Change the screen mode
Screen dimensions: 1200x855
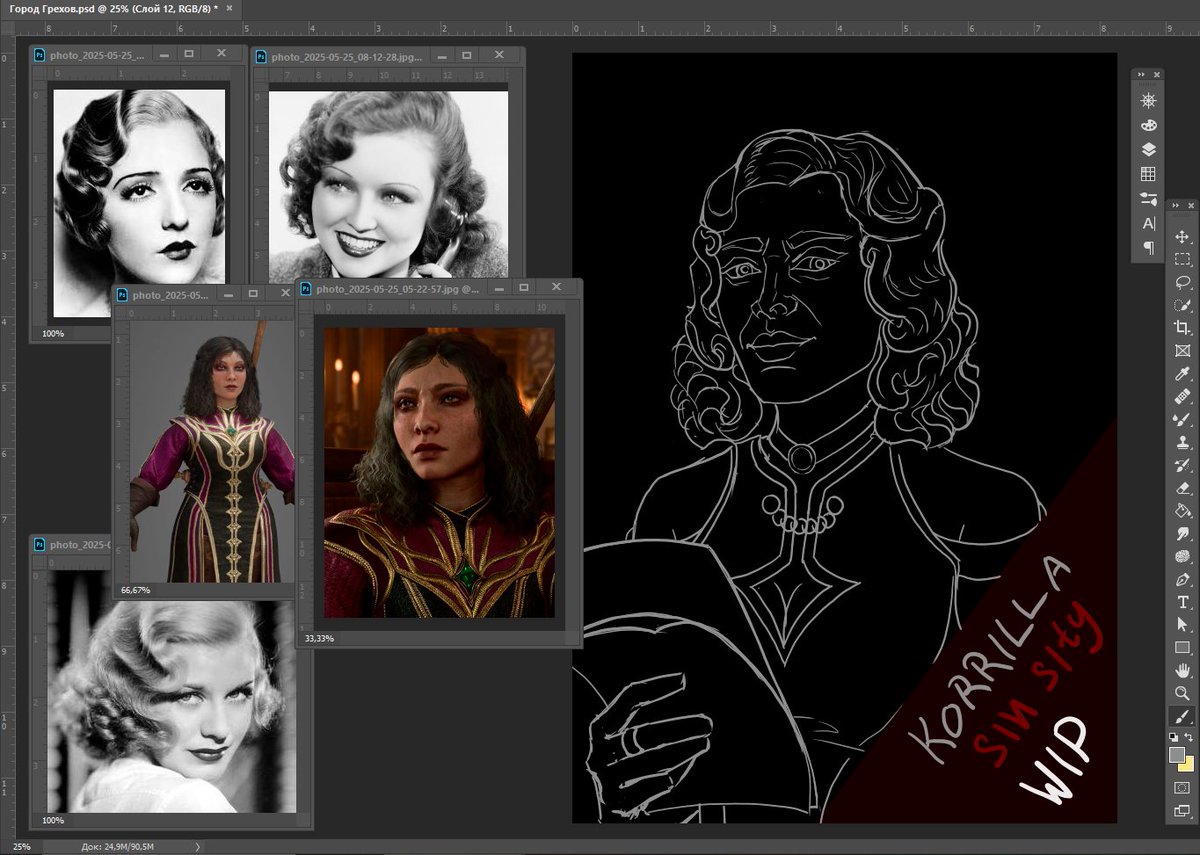(1182, 811)
